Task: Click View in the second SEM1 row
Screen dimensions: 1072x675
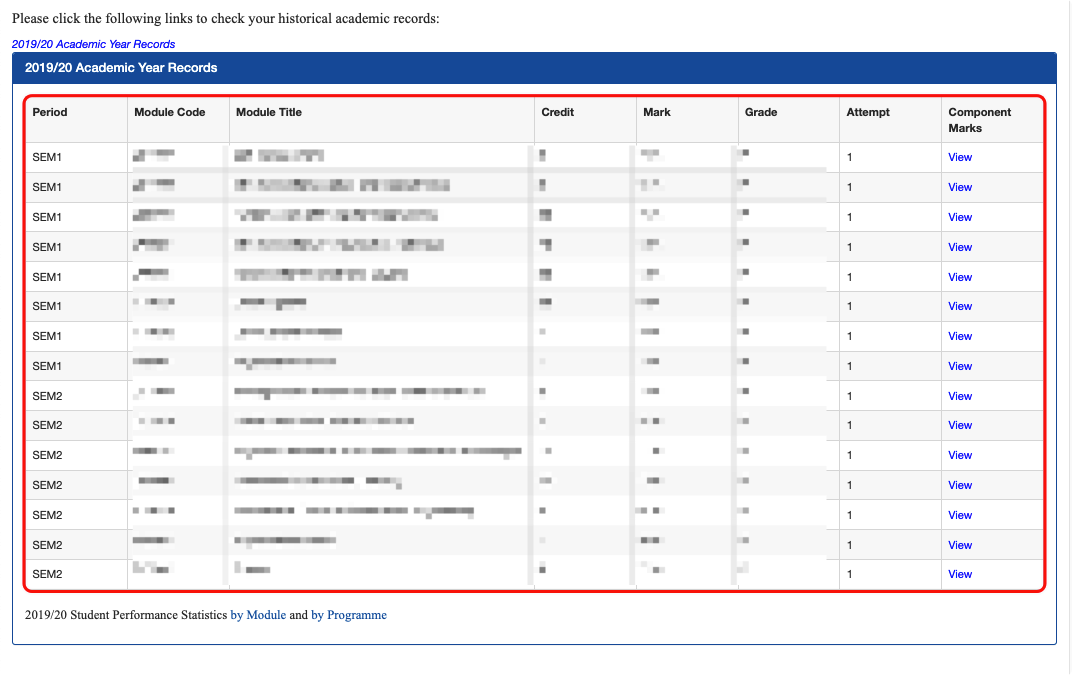Action: [x=959, y=187]
